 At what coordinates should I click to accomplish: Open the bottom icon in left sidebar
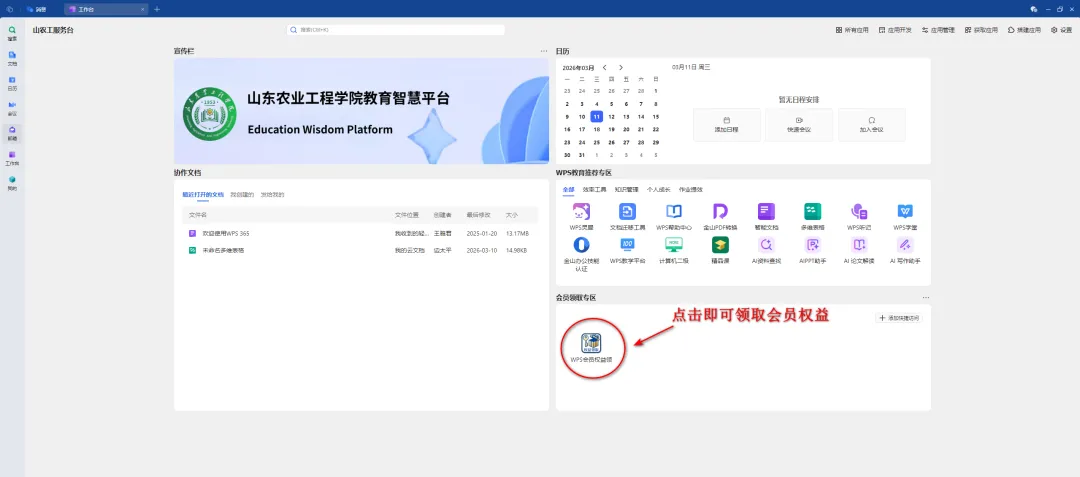tap(12, 182)
